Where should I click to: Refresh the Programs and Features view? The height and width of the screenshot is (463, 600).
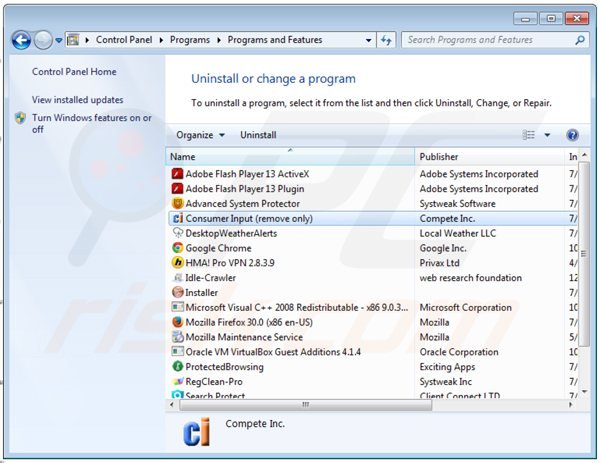[386, 40]
